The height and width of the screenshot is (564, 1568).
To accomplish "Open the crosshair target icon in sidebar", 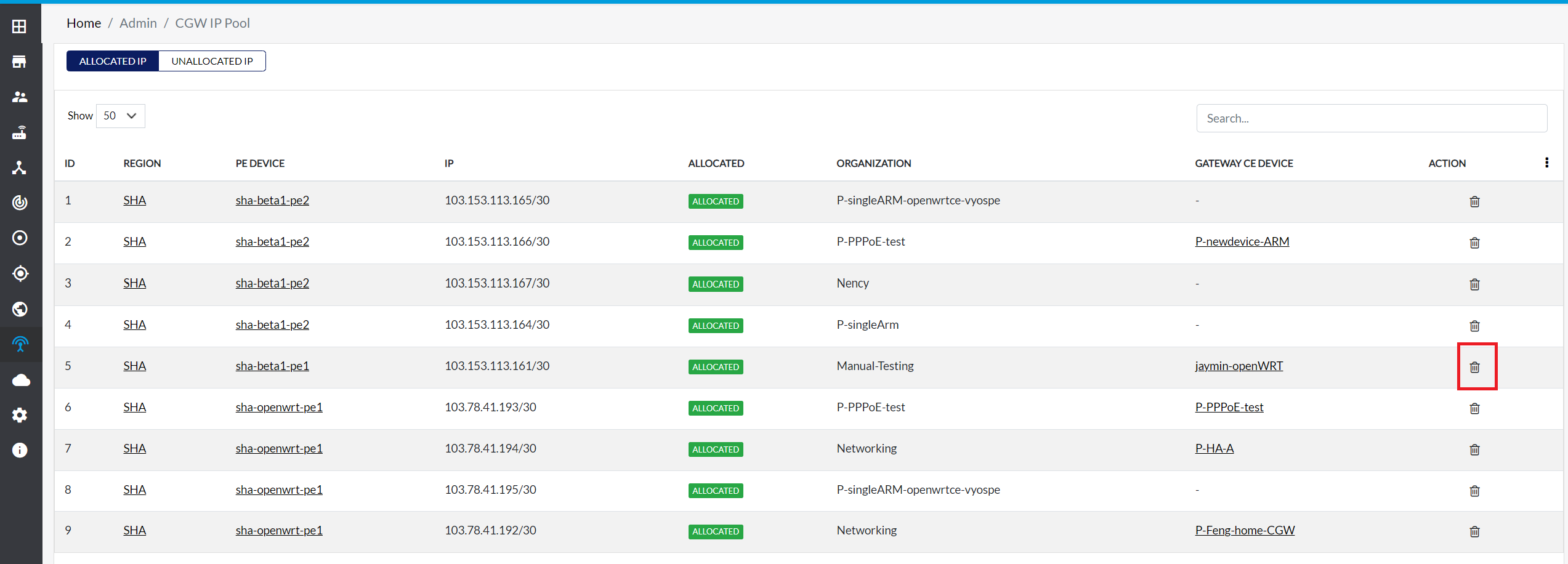I will tap(20, 273).
